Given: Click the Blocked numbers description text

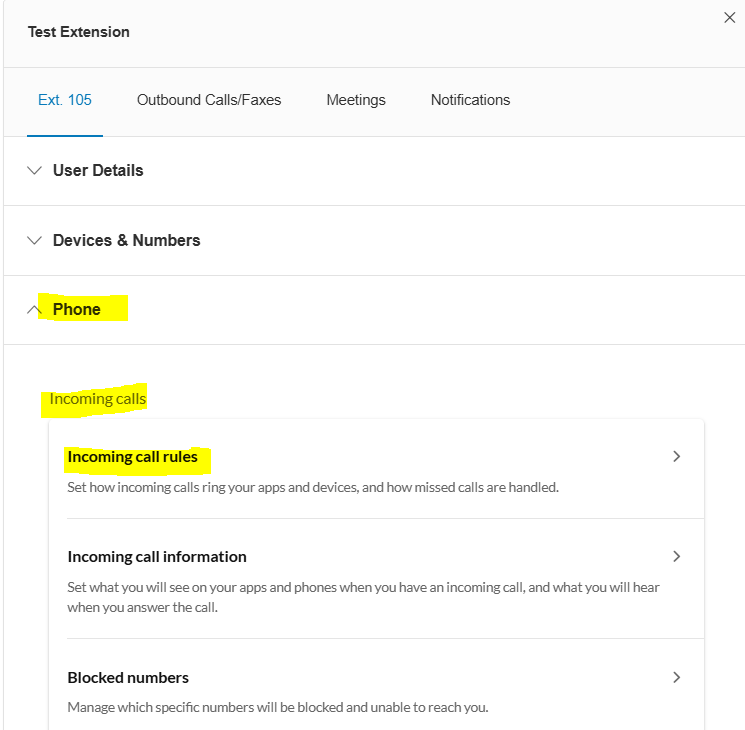Looking at the screenshot, I should click(278, 707).
